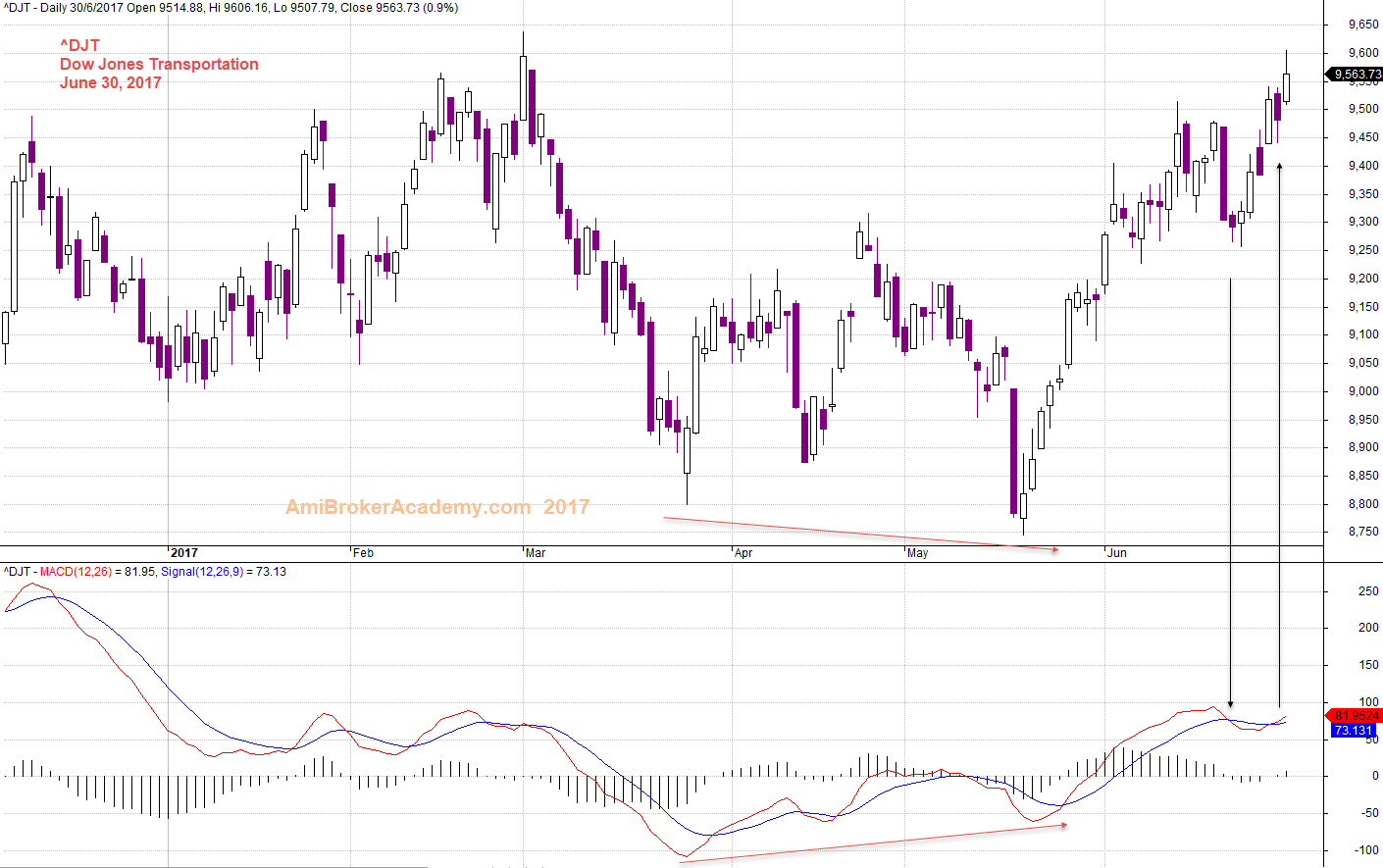Click the 150 label on the MACD axis
Screen dimensions: 1383x868
point(1368,665)
